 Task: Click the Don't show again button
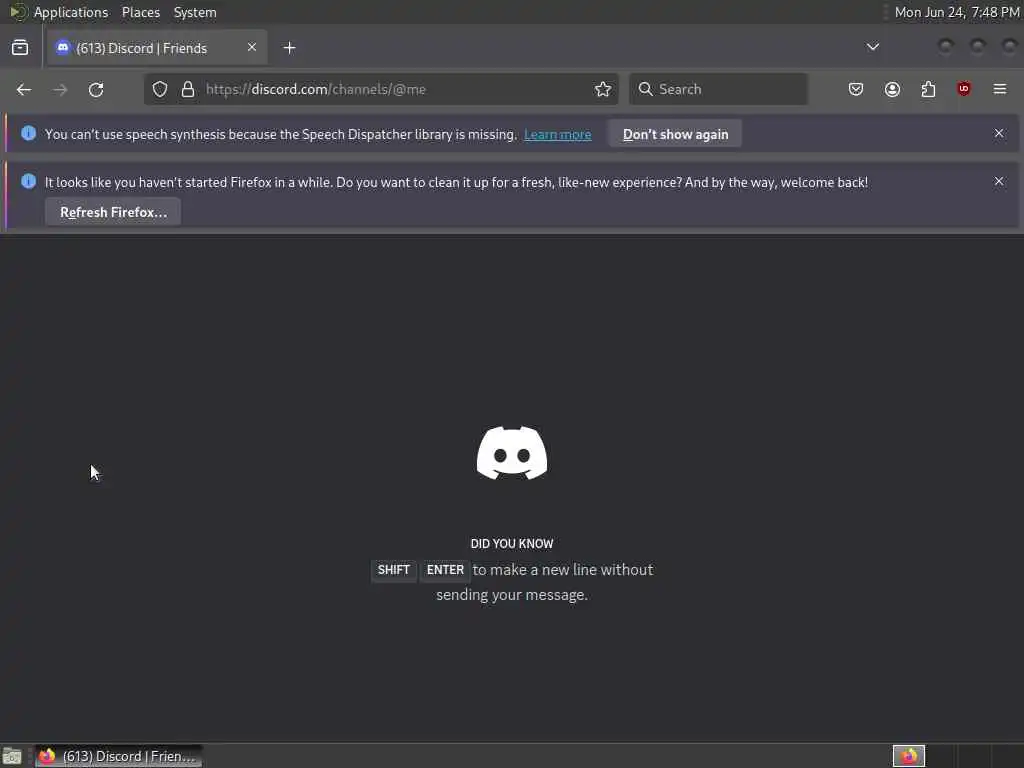tap(675, 134)
